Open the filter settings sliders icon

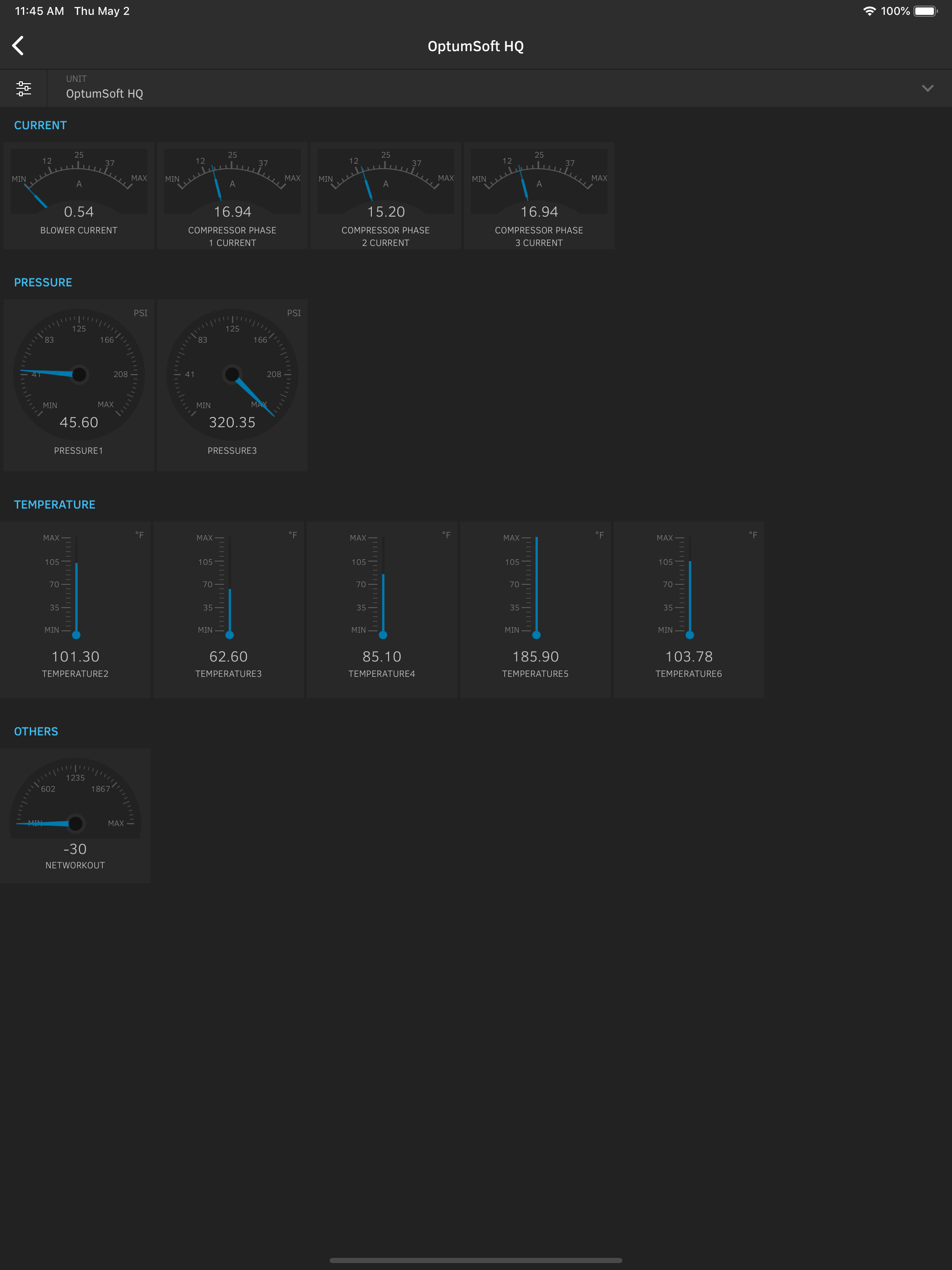[24, 88]
